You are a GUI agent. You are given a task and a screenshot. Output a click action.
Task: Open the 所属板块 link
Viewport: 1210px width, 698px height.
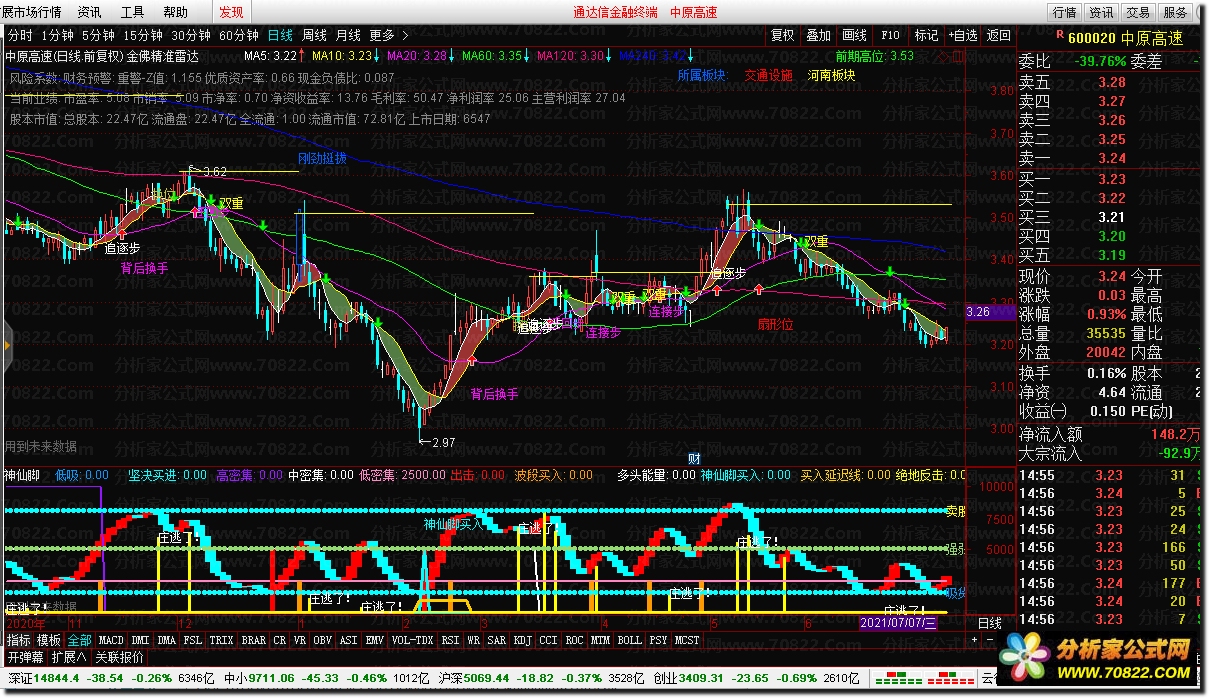coord(701,75)
